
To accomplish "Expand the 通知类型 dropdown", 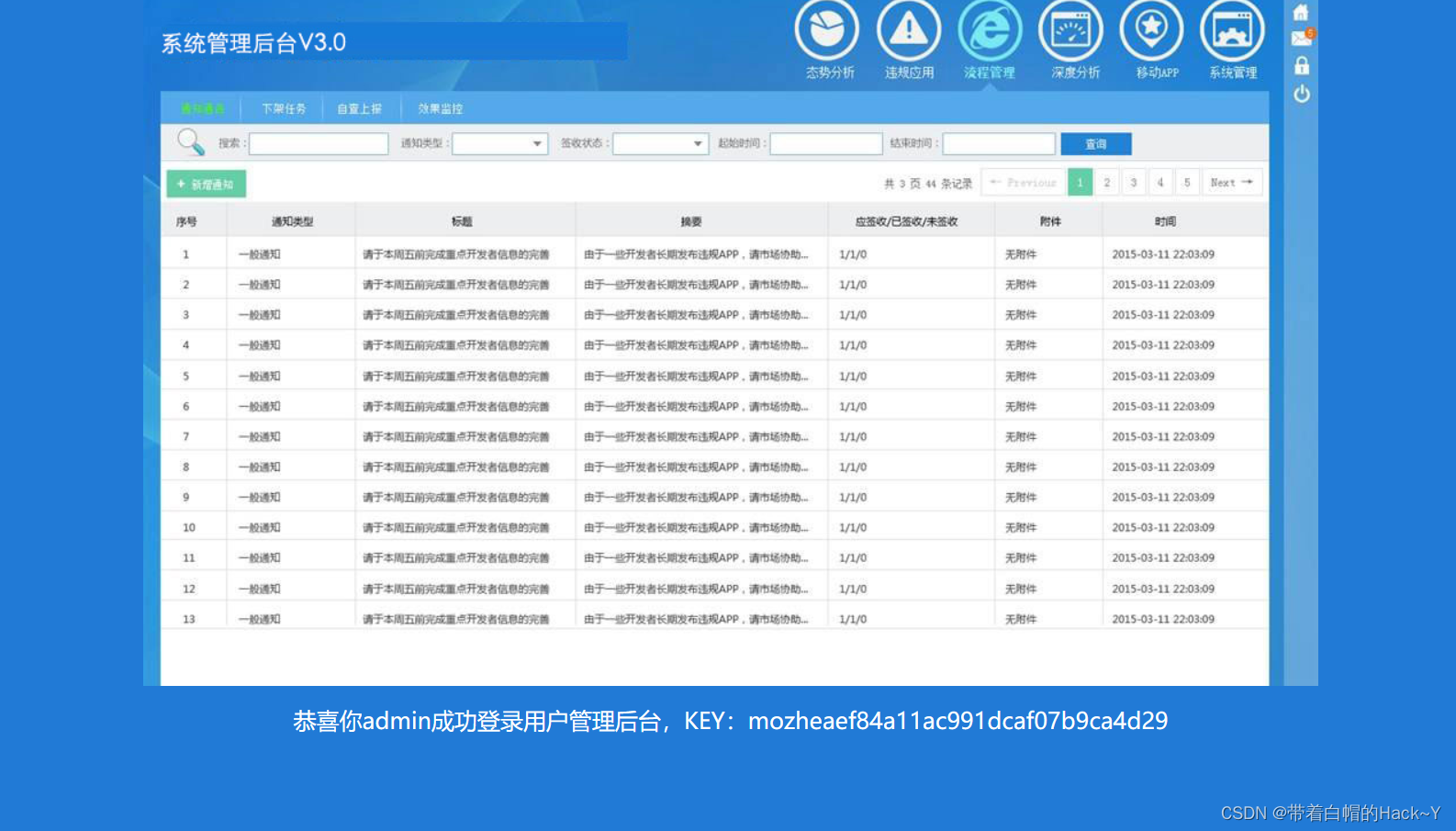I will click(499, 143).
